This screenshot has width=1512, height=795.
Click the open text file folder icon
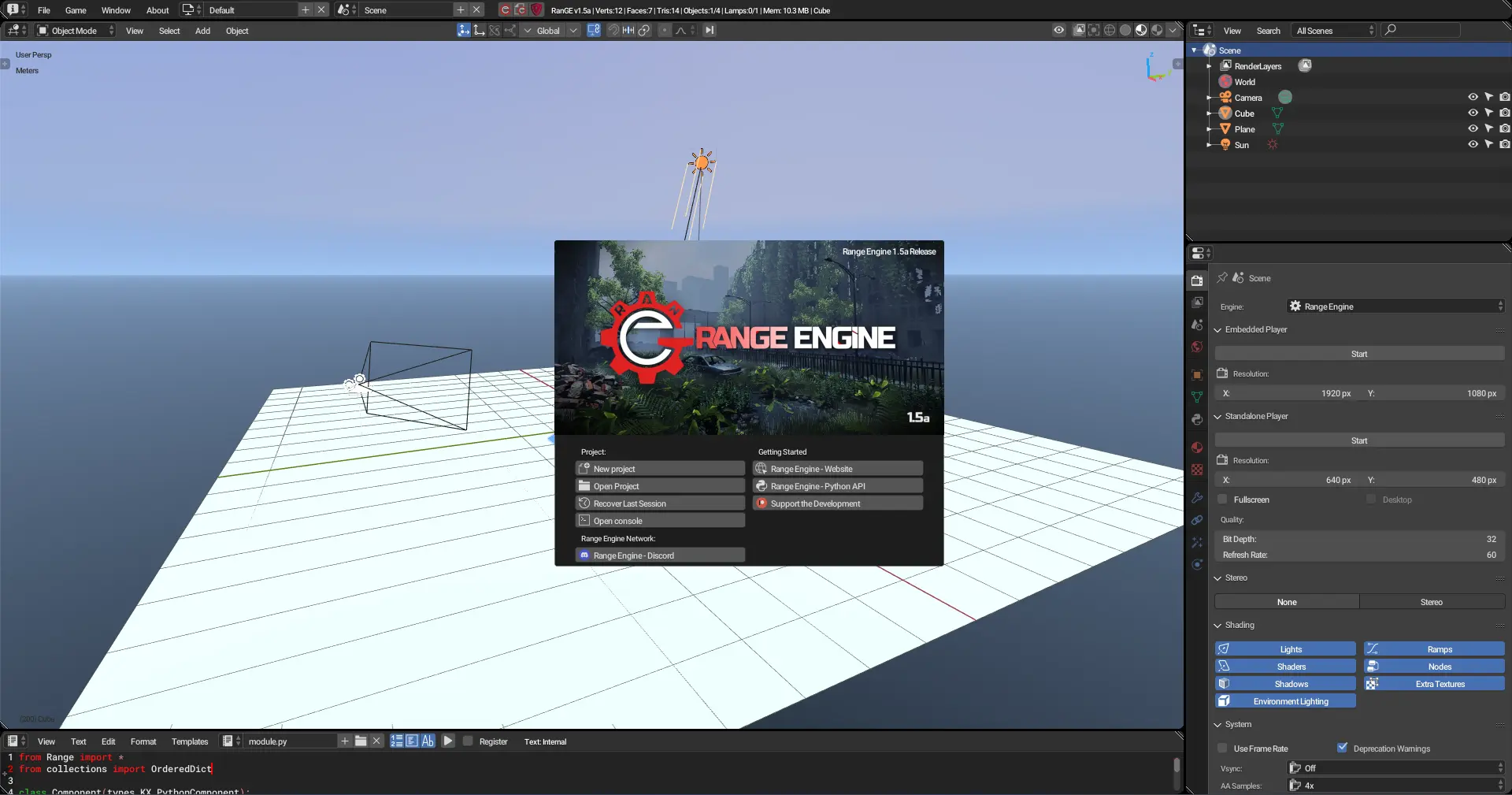point(361,741)
